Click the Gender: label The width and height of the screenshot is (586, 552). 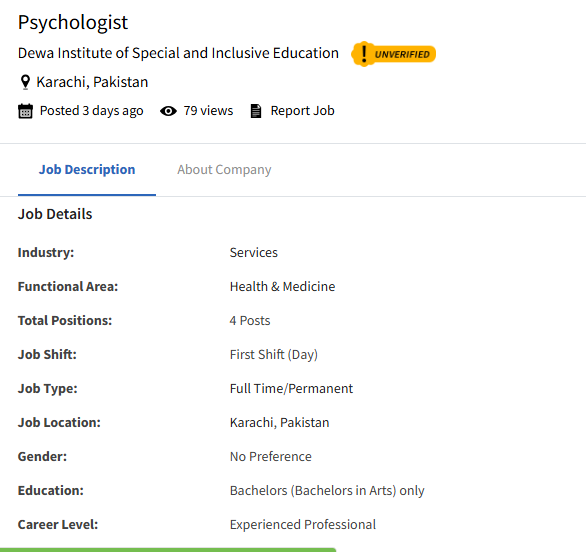42,457
